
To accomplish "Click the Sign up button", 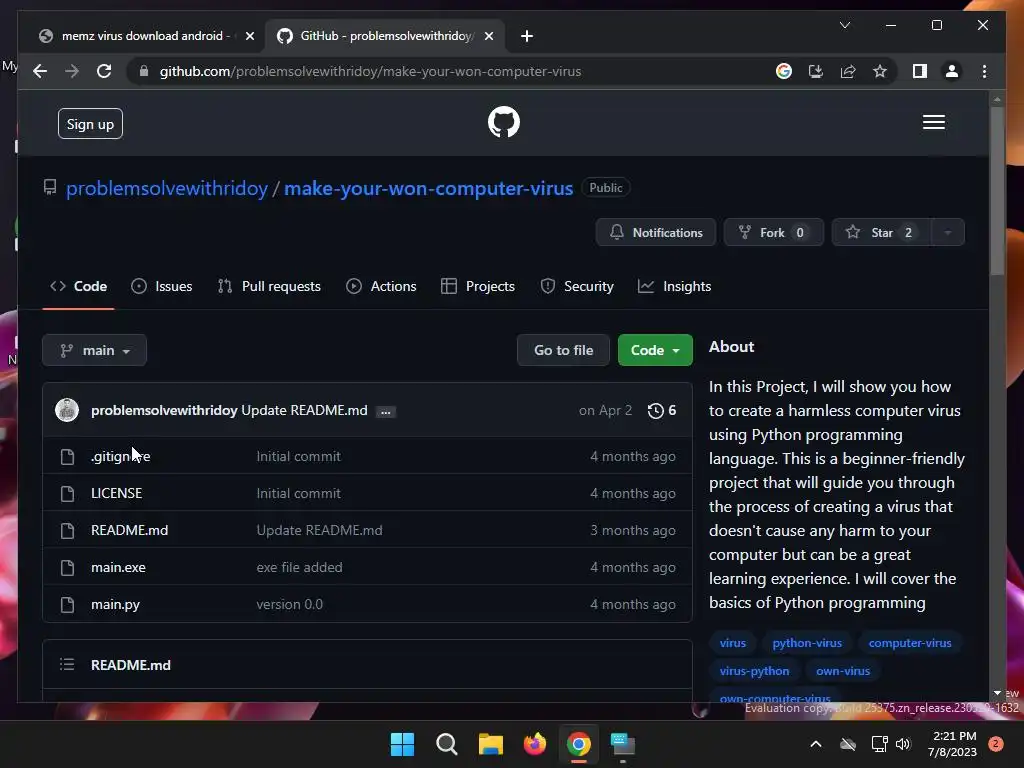I will pos(90,124).
